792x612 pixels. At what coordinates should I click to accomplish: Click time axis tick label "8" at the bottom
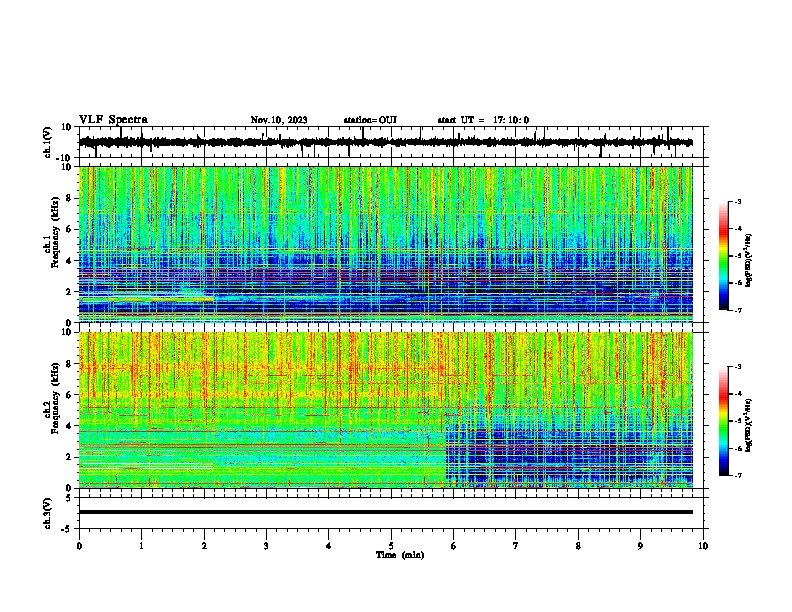(578, 546)
